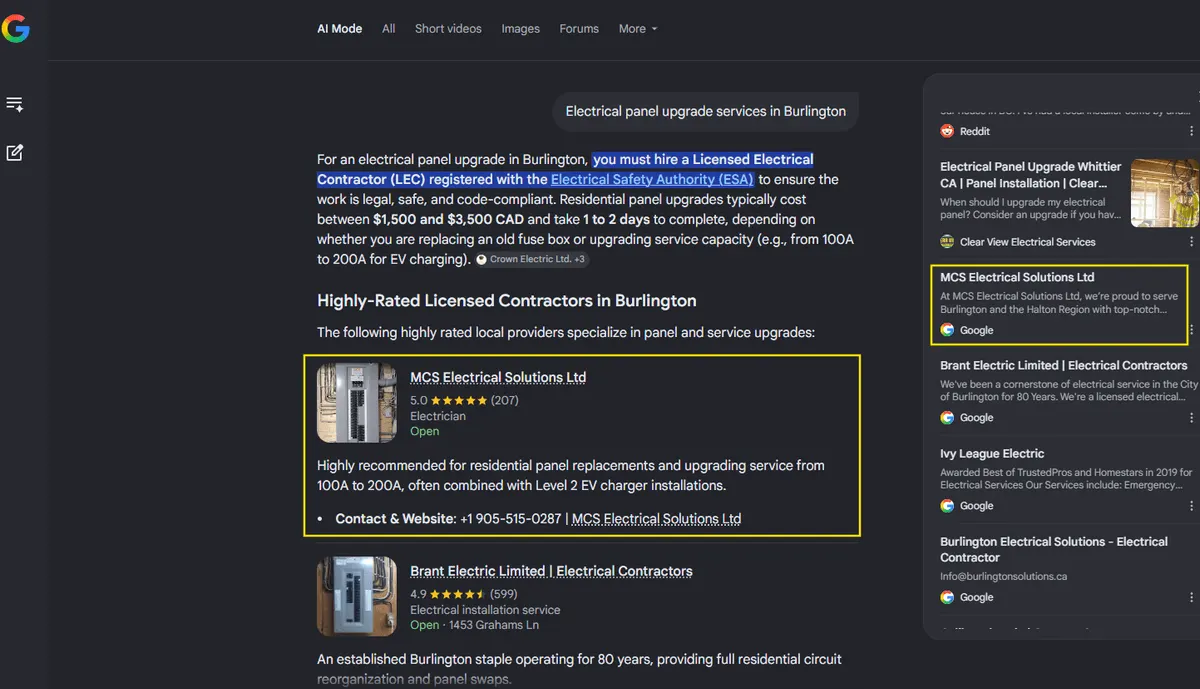Click Google icon under Ivy League Electric

(947, 506)
